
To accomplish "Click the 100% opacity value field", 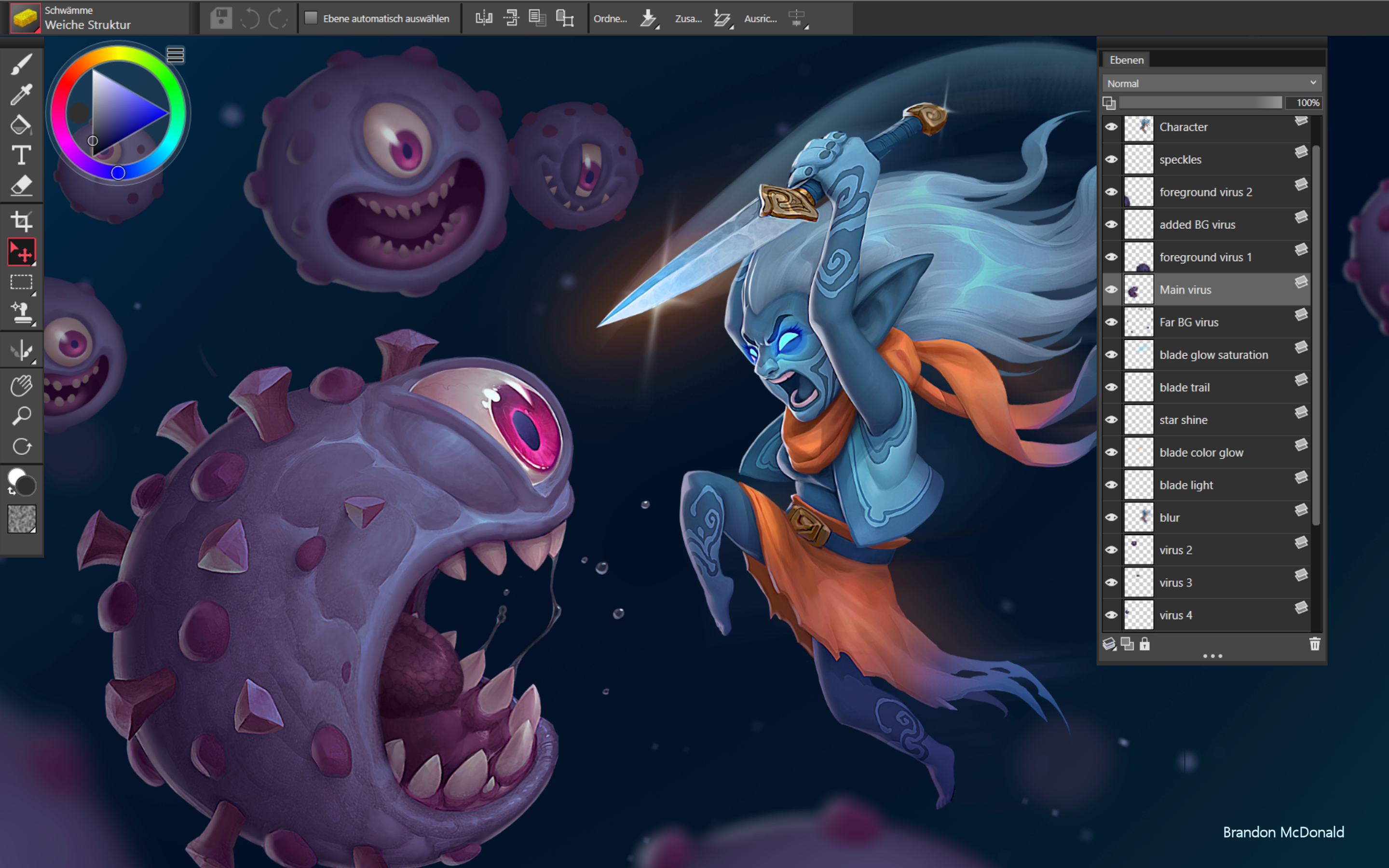I will click(1304, 102).
